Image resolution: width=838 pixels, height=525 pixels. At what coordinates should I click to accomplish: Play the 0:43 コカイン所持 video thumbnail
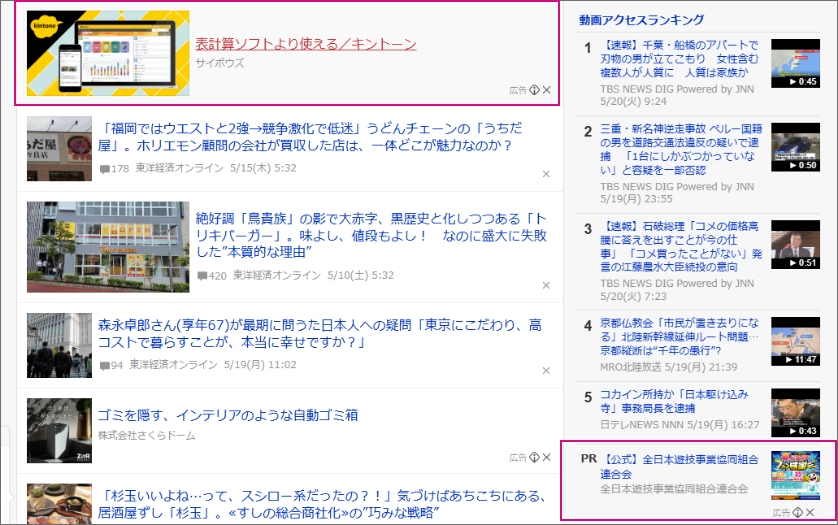point(795,413)
